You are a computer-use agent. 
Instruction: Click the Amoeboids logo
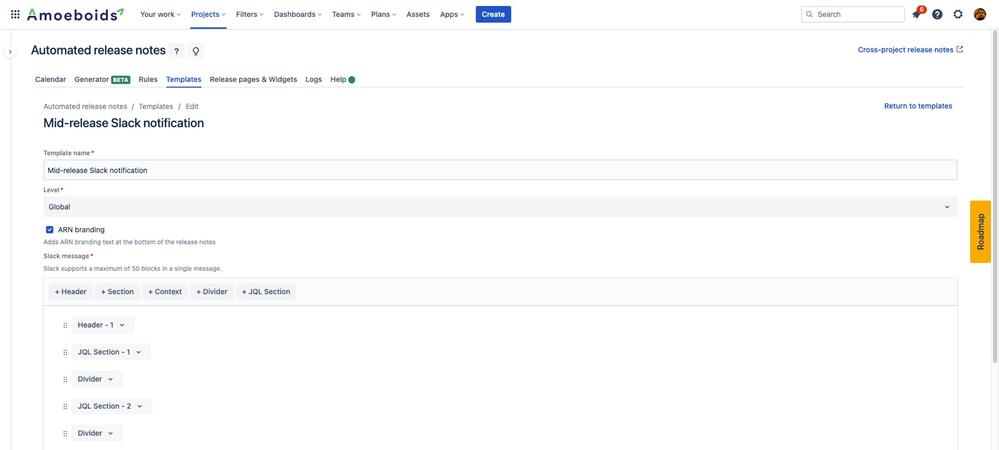pyautogui.click(x=76, y=14)
